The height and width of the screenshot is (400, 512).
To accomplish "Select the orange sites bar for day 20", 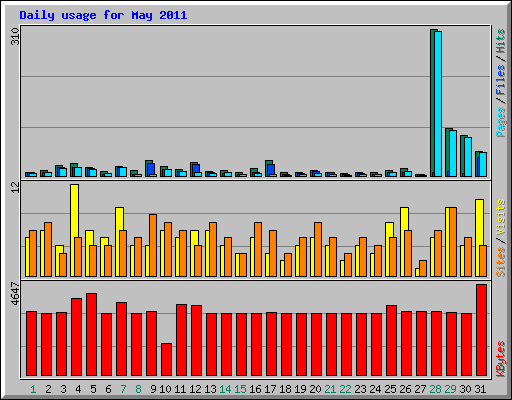I will [318, 249].
